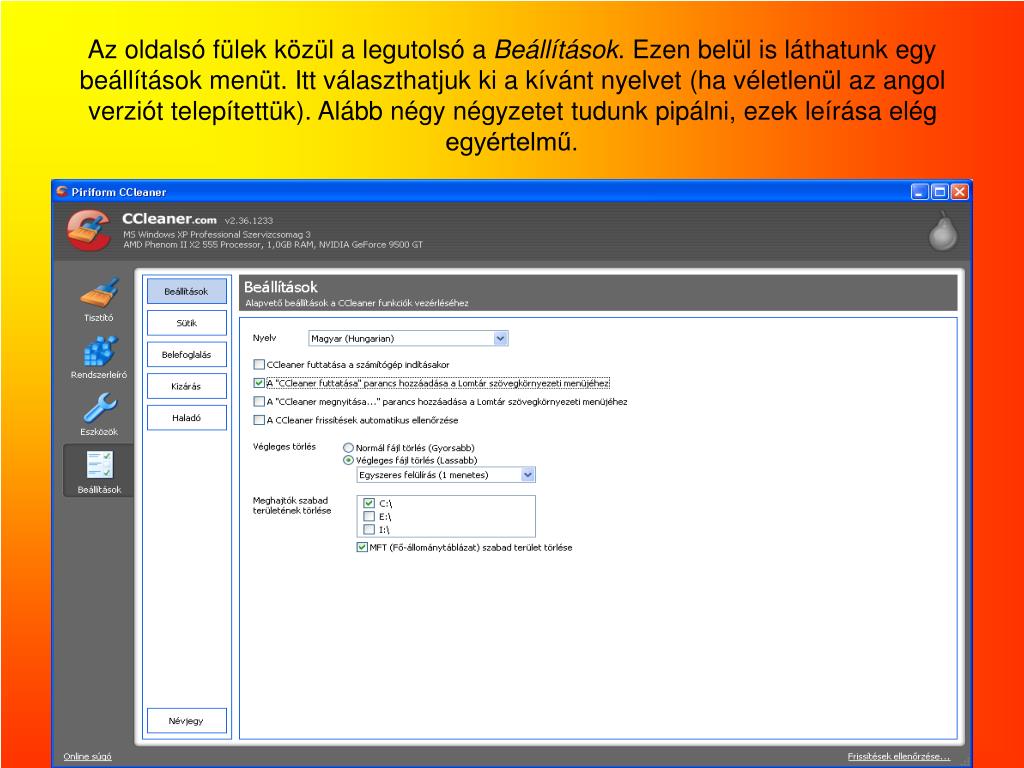The height and width of the screenshot is (768, 1024).
Task: Click the v2.36.1233 version text
Action: [249, 221]
